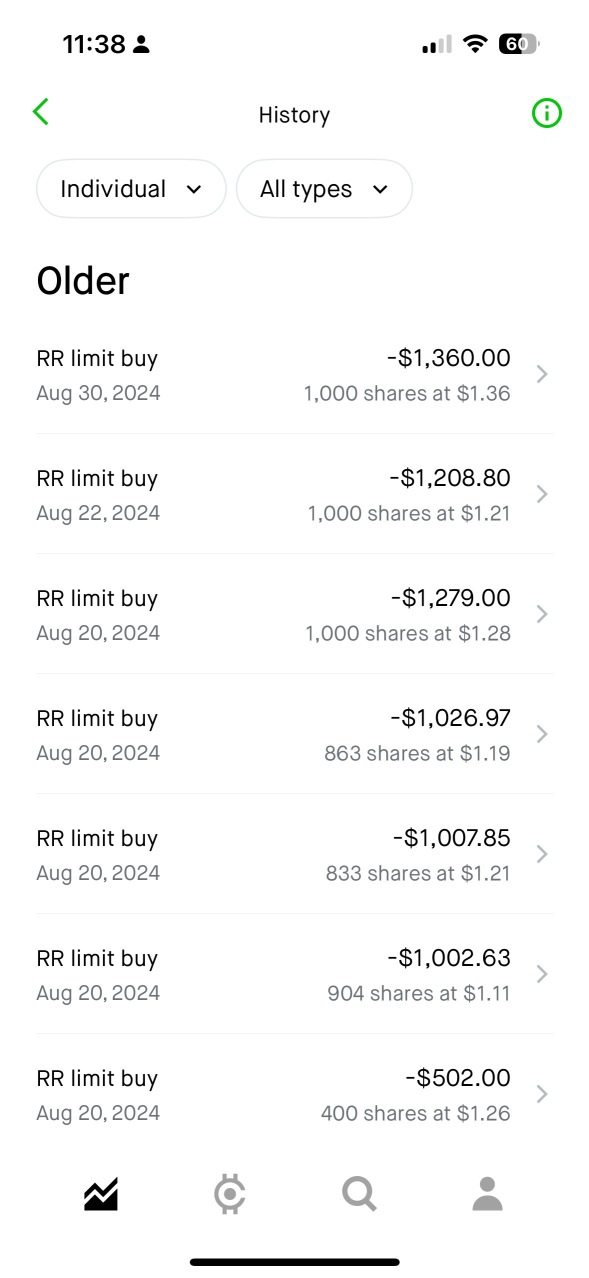Expand the Individual account dropdown

(131, 189)
